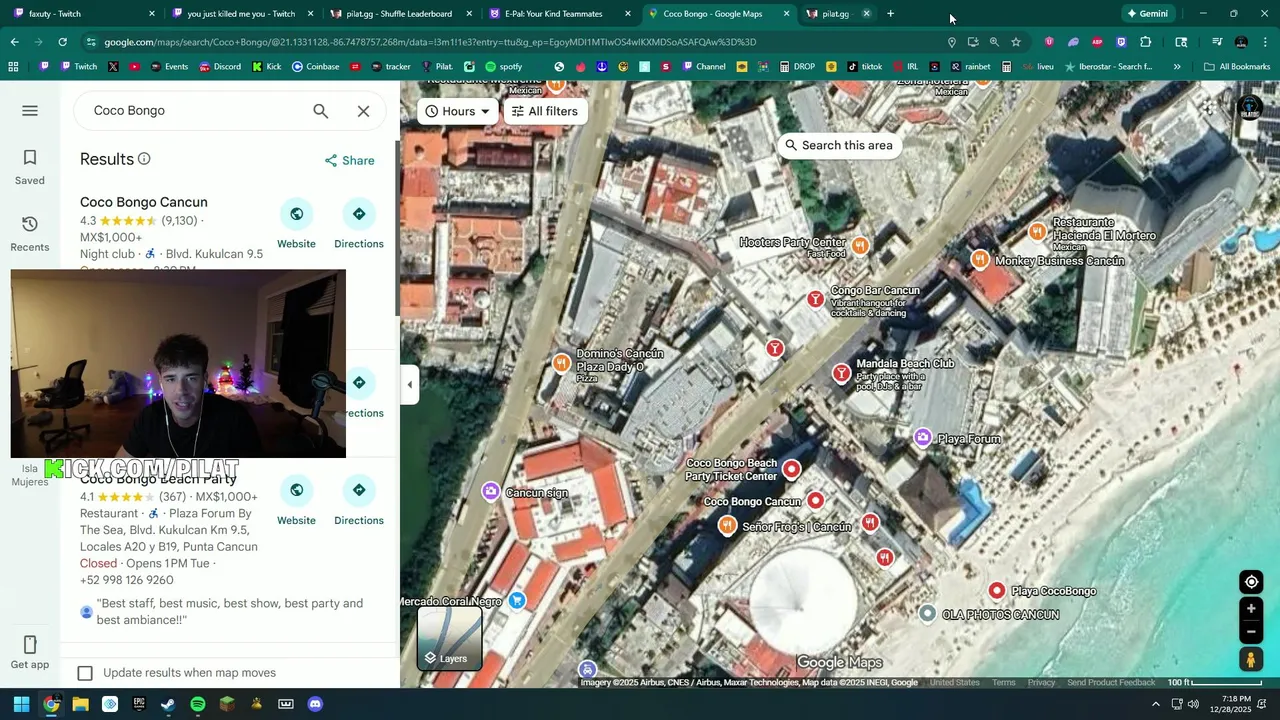Share the search results
Screen dimensions: 1280x720
tap(350, 160)
